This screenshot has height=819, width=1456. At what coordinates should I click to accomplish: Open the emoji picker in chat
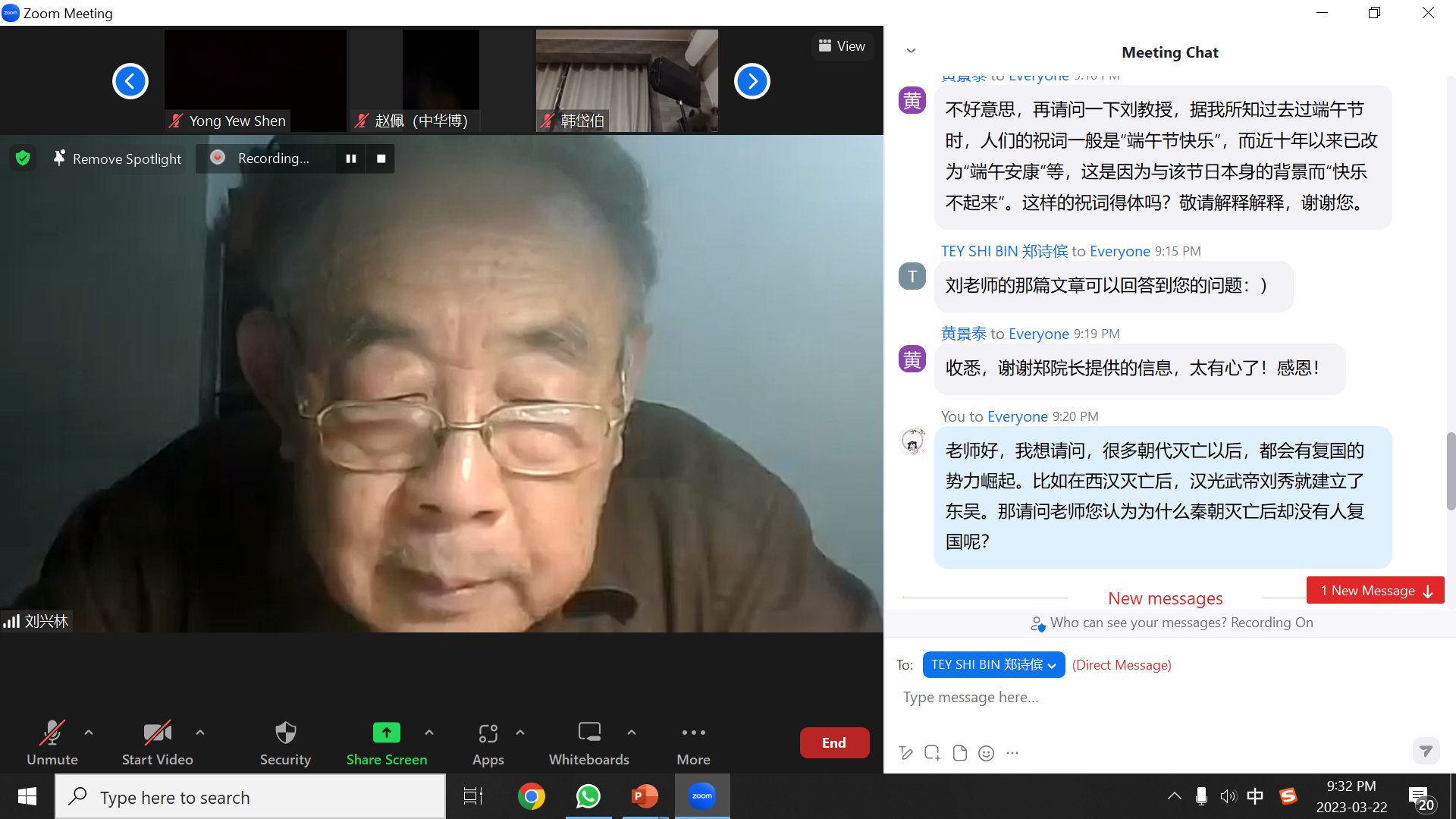click(986, 753)
